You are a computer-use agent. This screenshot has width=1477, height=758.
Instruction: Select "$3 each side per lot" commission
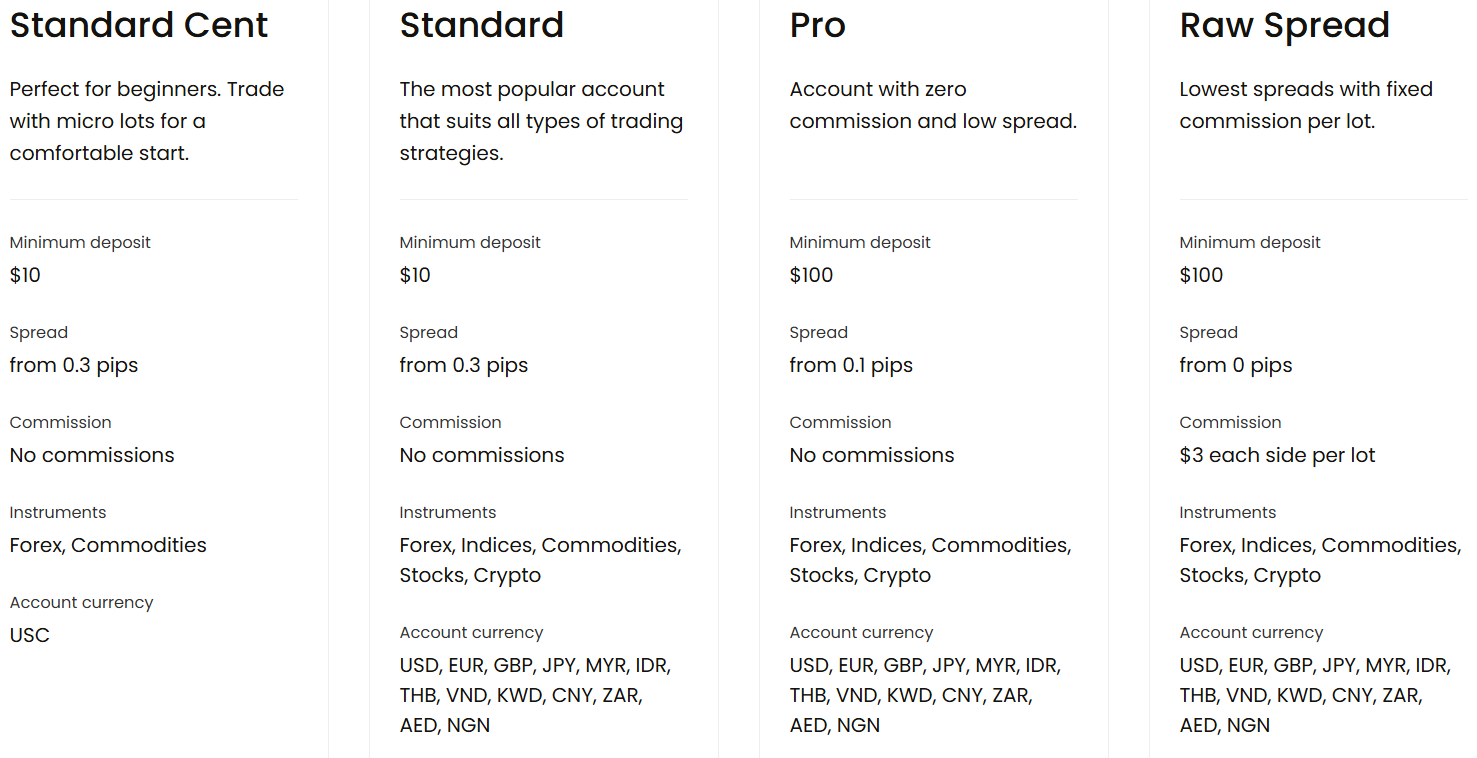(1277, 455)
